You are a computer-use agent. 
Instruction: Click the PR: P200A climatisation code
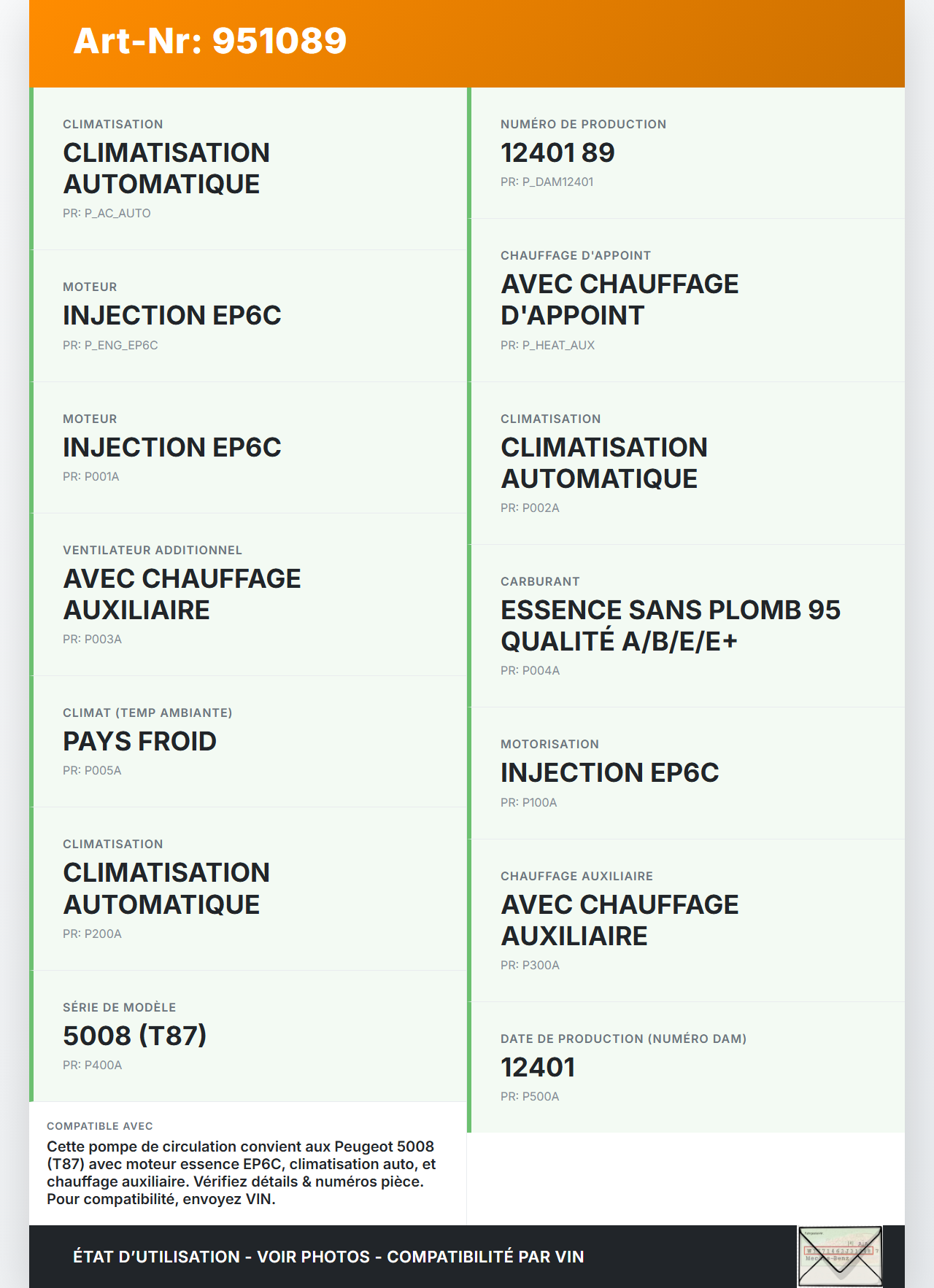pyautogui.click(x=92, y=934)
